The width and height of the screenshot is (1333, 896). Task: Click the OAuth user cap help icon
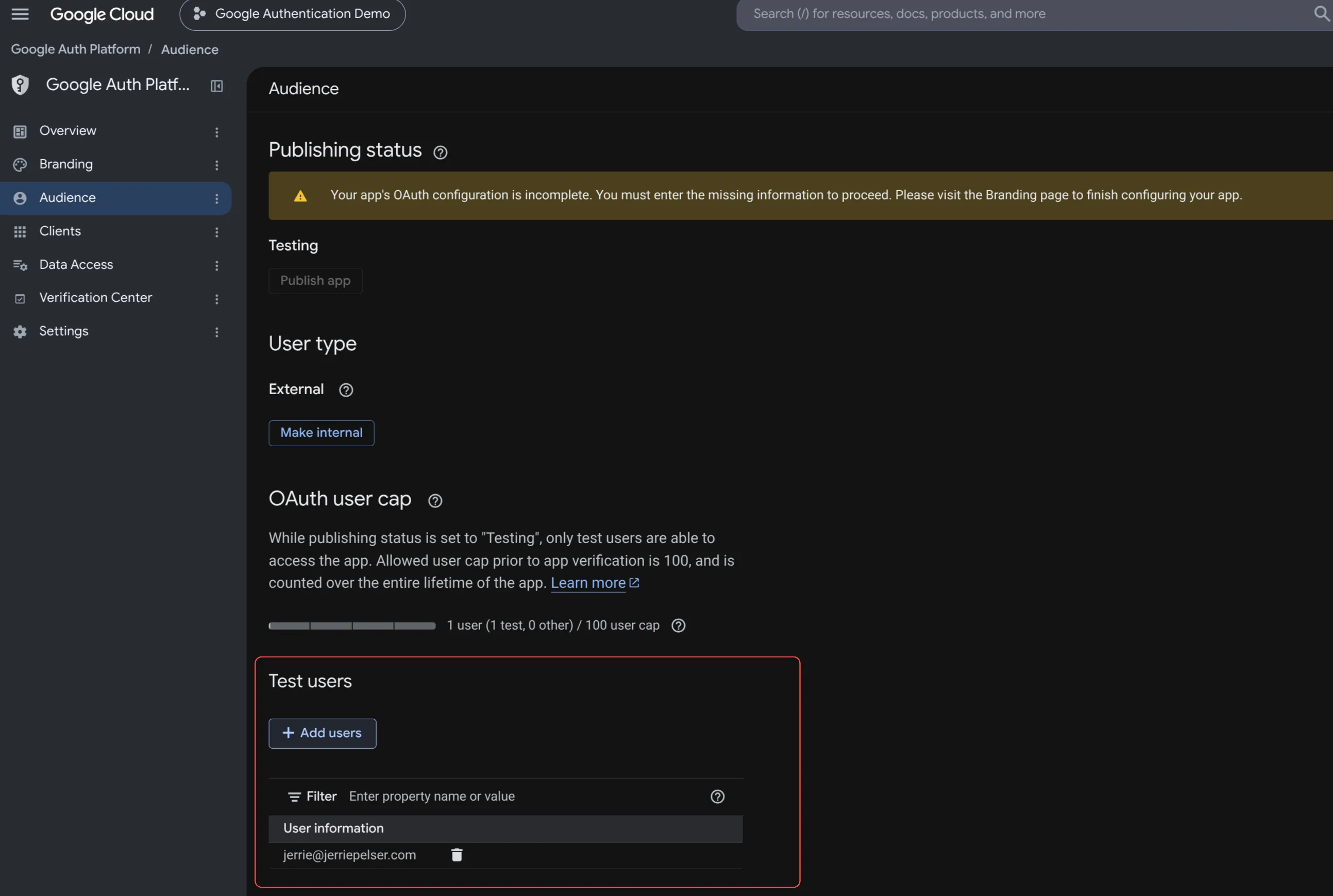tap(435, 501)
